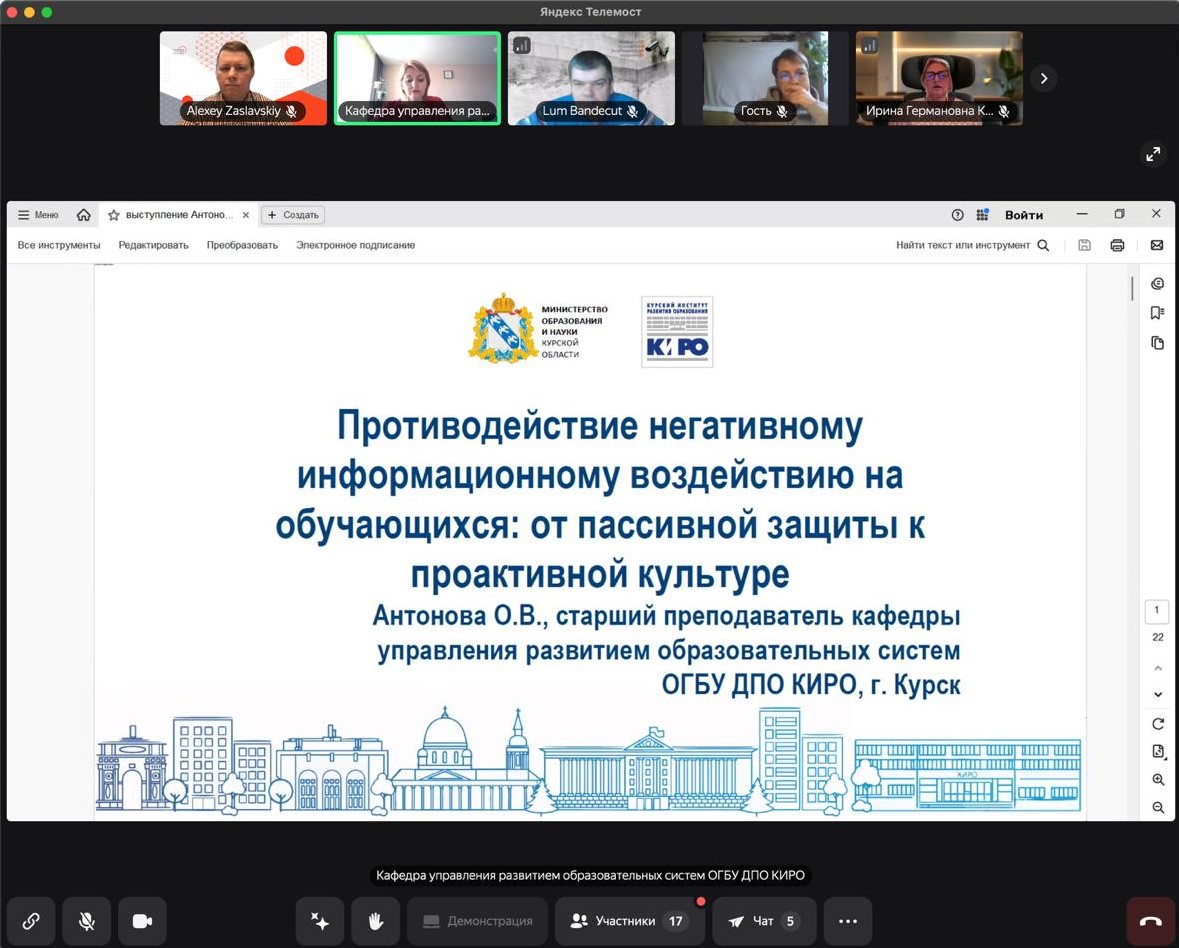The height and width of the screenshot is (948, 1179).
Task: Open the Чат panel
Action: point(763,921)
